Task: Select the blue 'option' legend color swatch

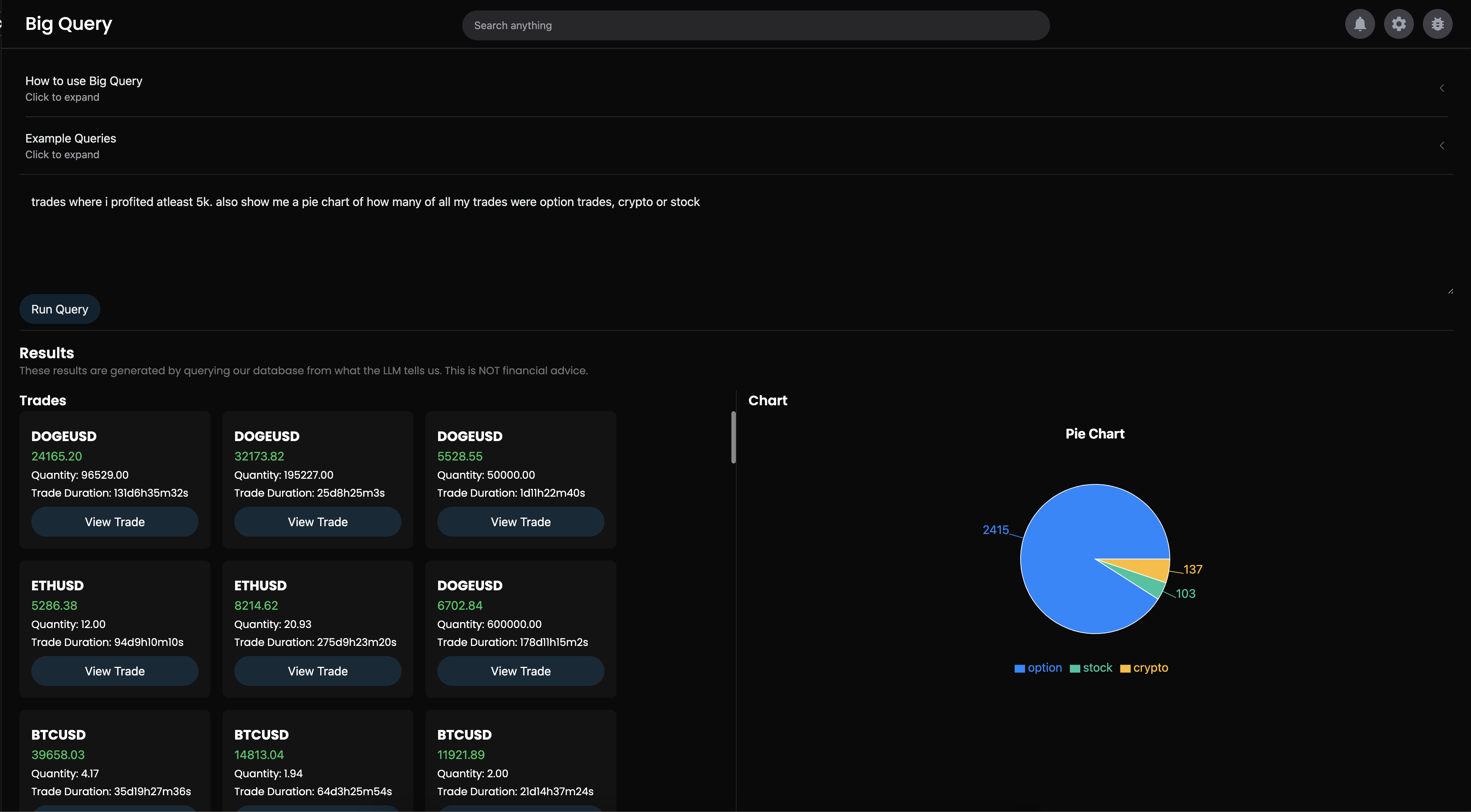Action: click(x=1019, y=668)
